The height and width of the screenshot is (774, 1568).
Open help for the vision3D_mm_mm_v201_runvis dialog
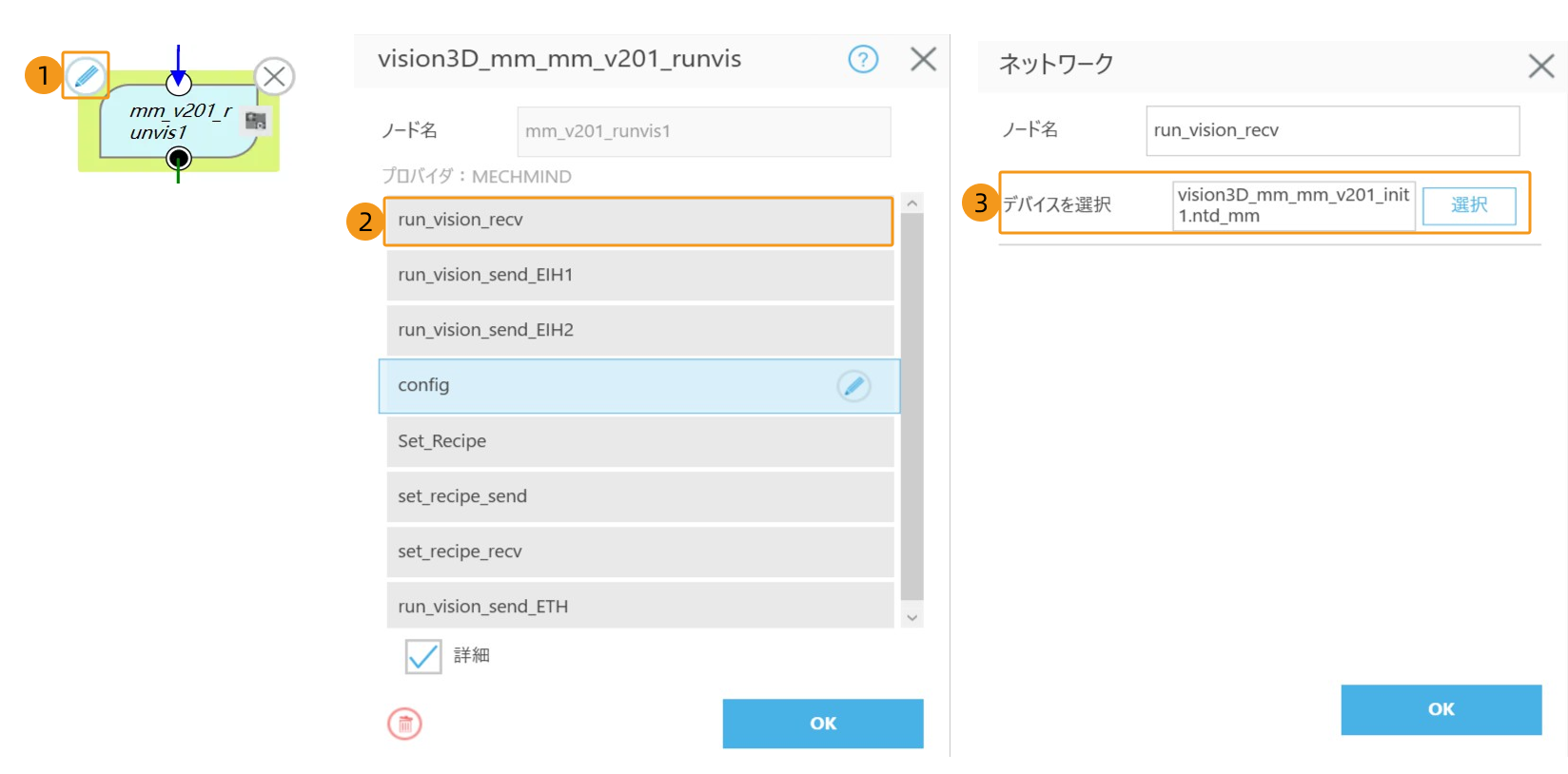862,60
